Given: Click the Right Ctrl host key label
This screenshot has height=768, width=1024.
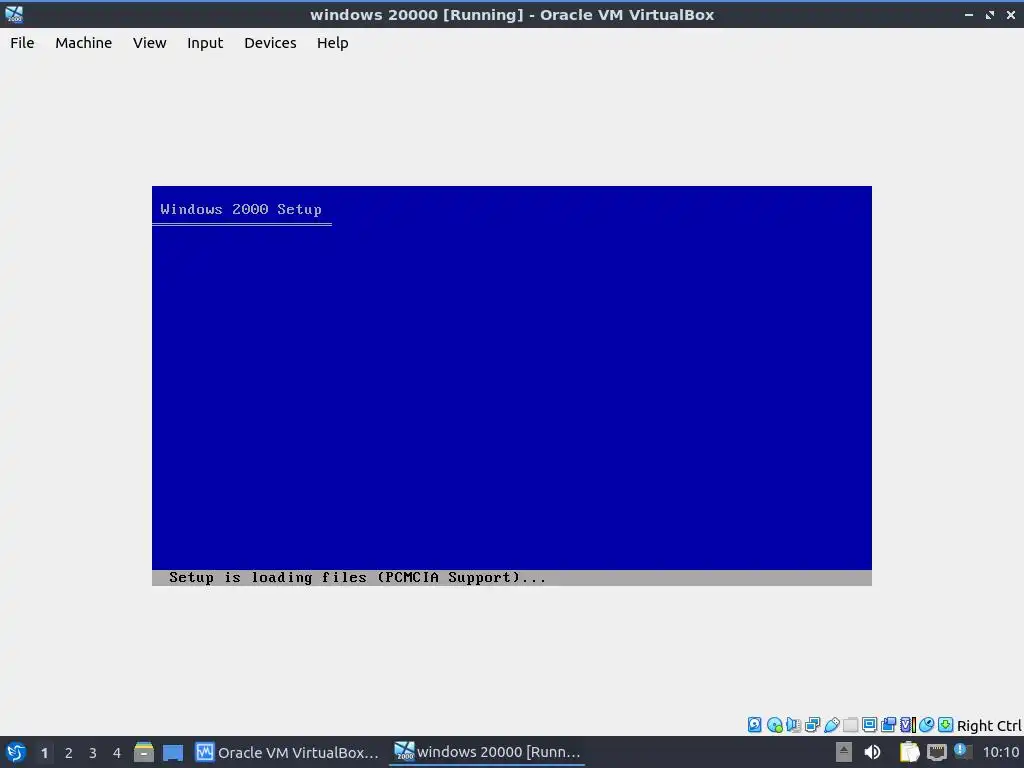Looking at the screenshot, I should [989, 726].
